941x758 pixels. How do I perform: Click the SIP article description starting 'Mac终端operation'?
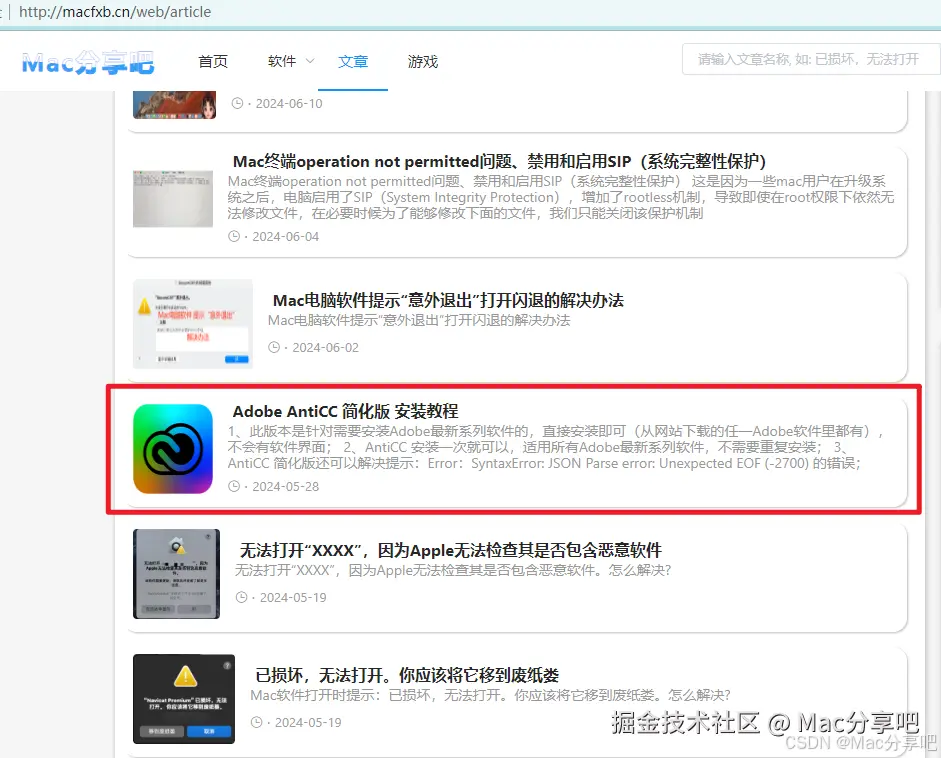point(561,197)
